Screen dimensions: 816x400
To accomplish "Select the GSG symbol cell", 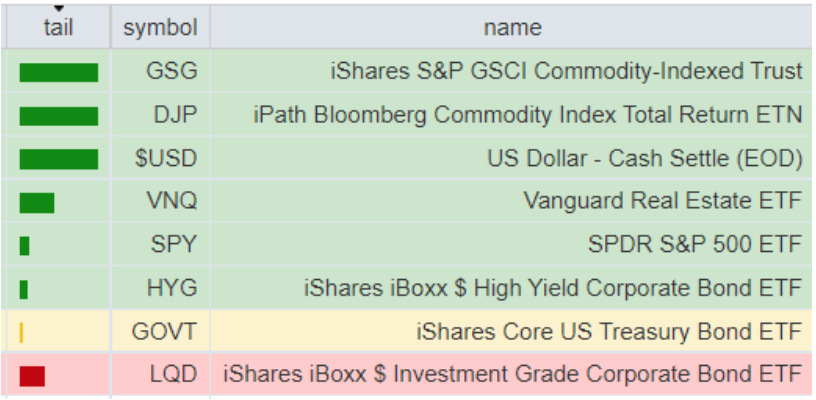I will point(171,72).
